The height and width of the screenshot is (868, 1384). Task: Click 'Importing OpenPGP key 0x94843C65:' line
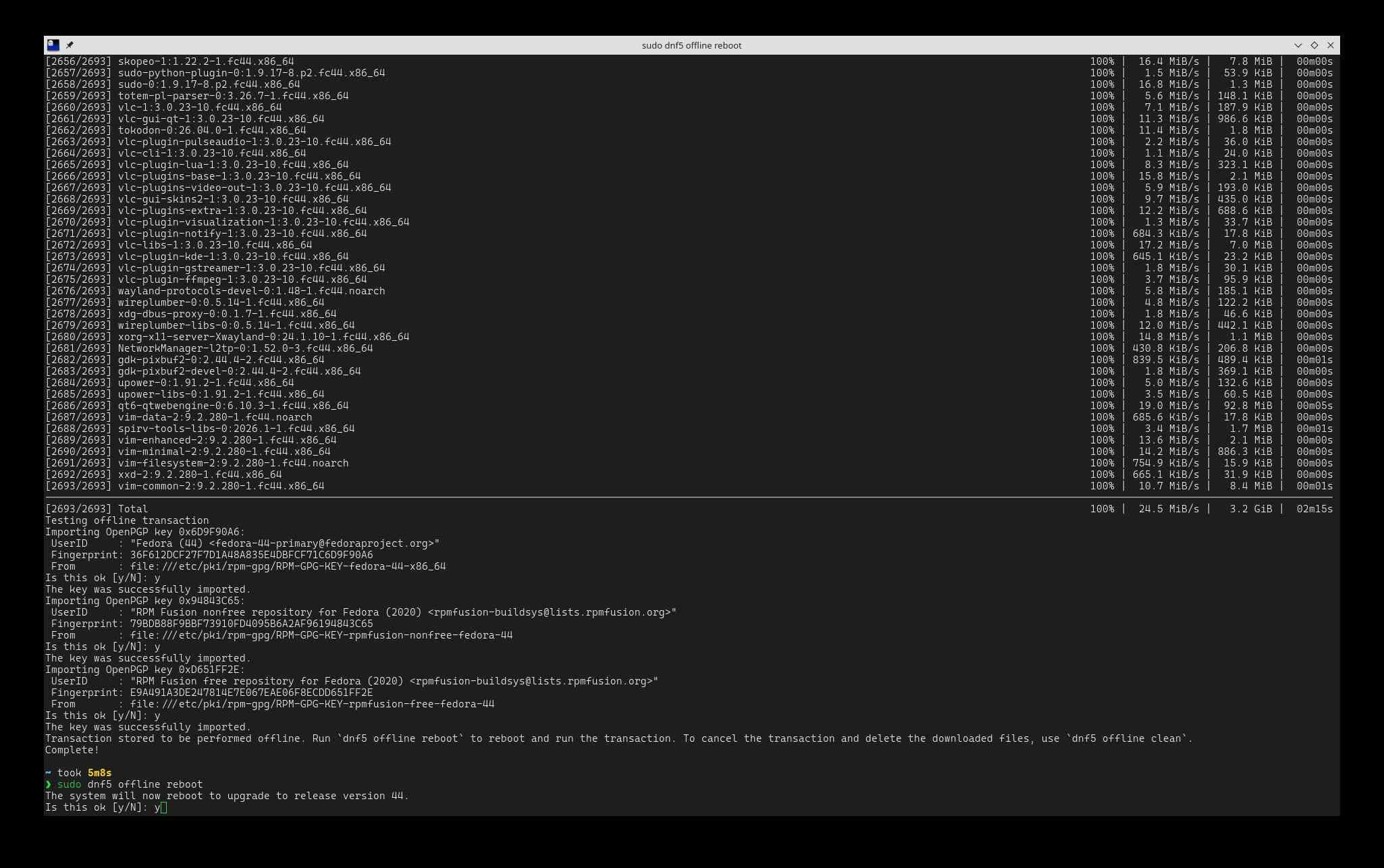pos(145,601)
